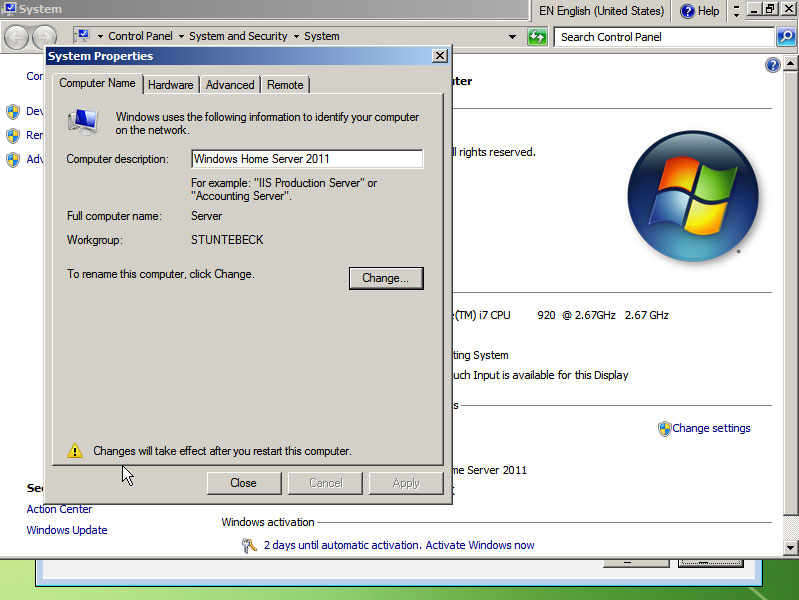
Task: Click the Close button in System Properties
Action: tap(243, 483)
